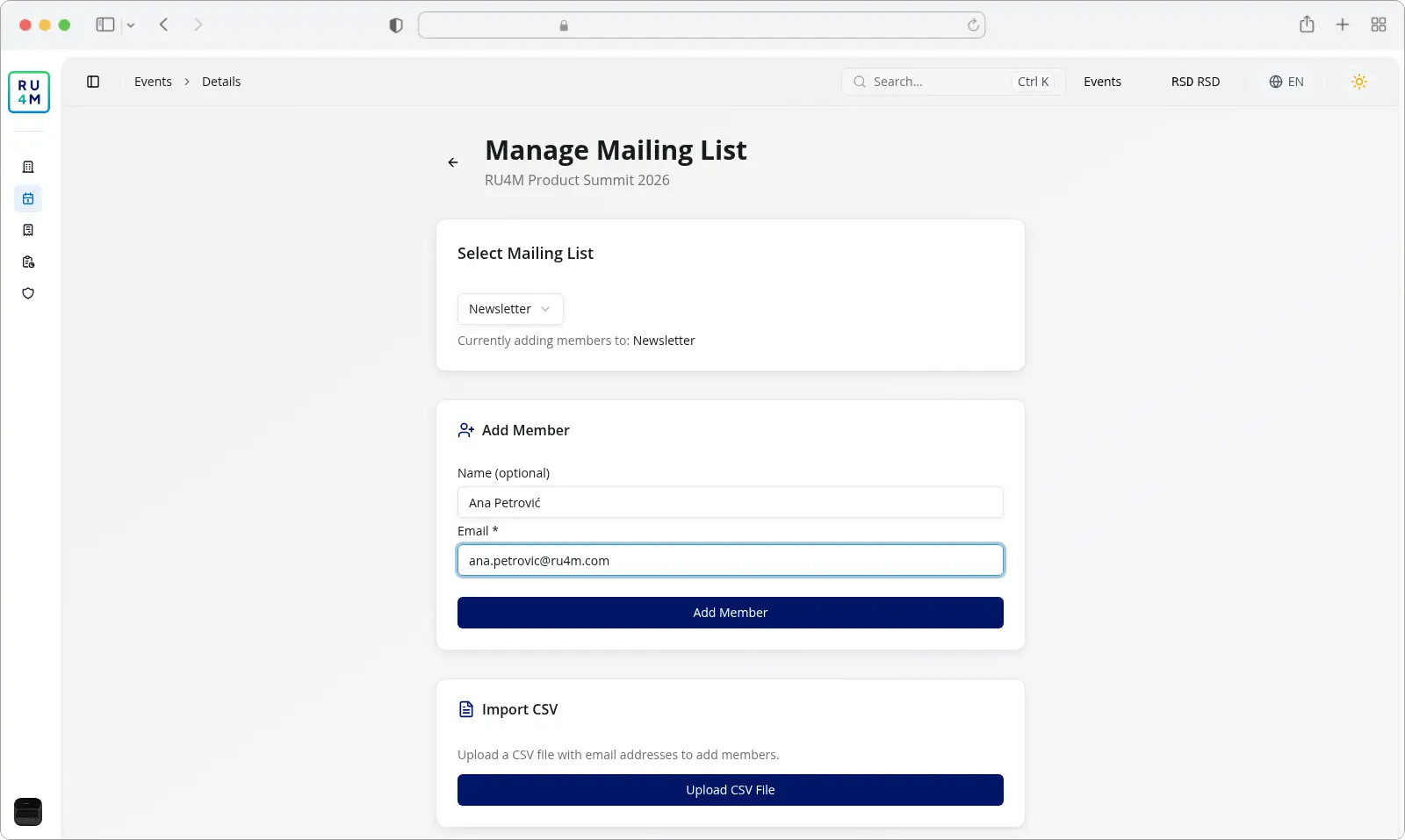The height and width of the screenshot is (840, 1405).
Task: Open the EN language selector
Action: point(1286,82)
